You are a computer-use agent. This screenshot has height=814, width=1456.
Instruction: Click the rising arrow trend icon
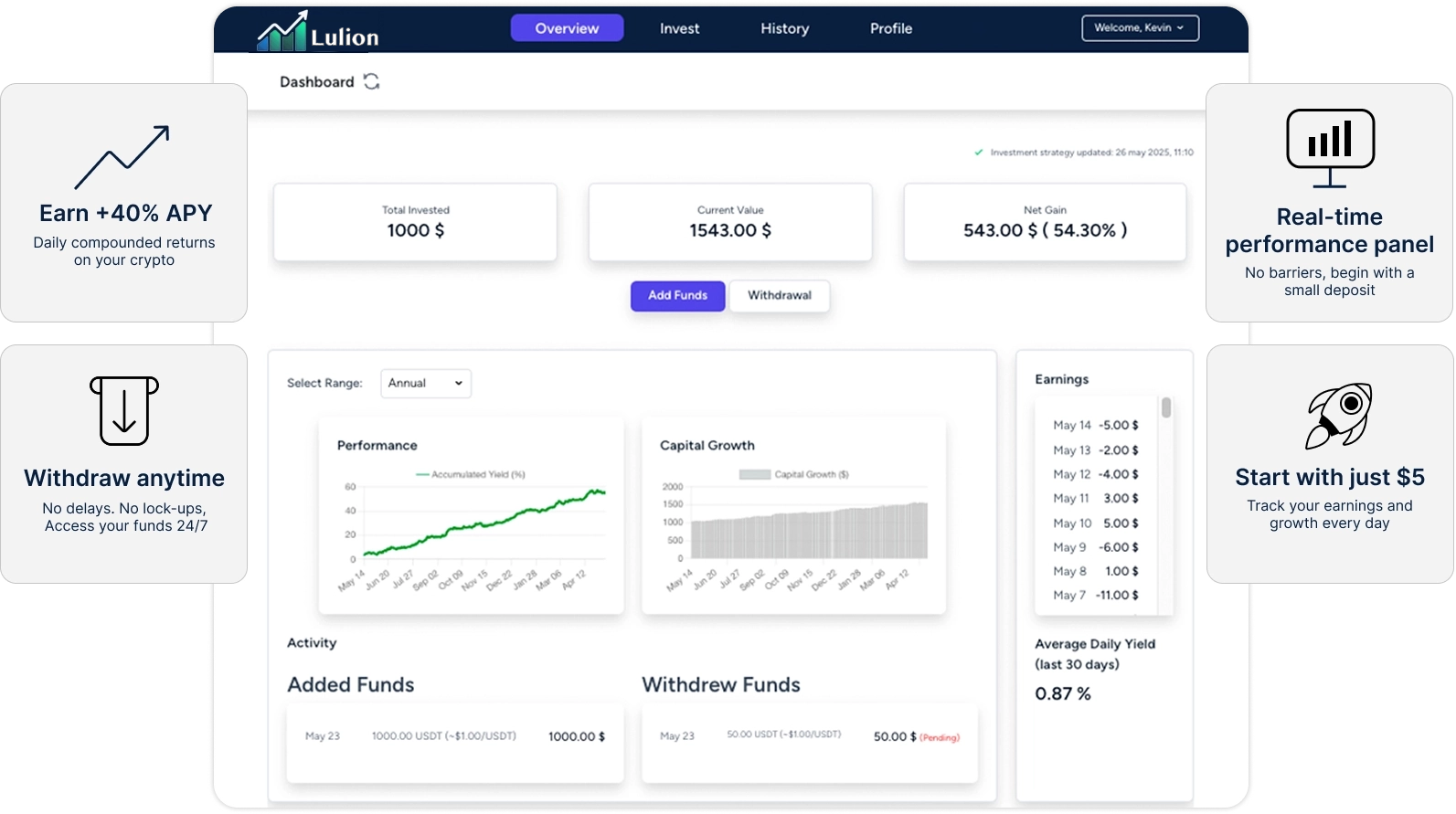122,157
